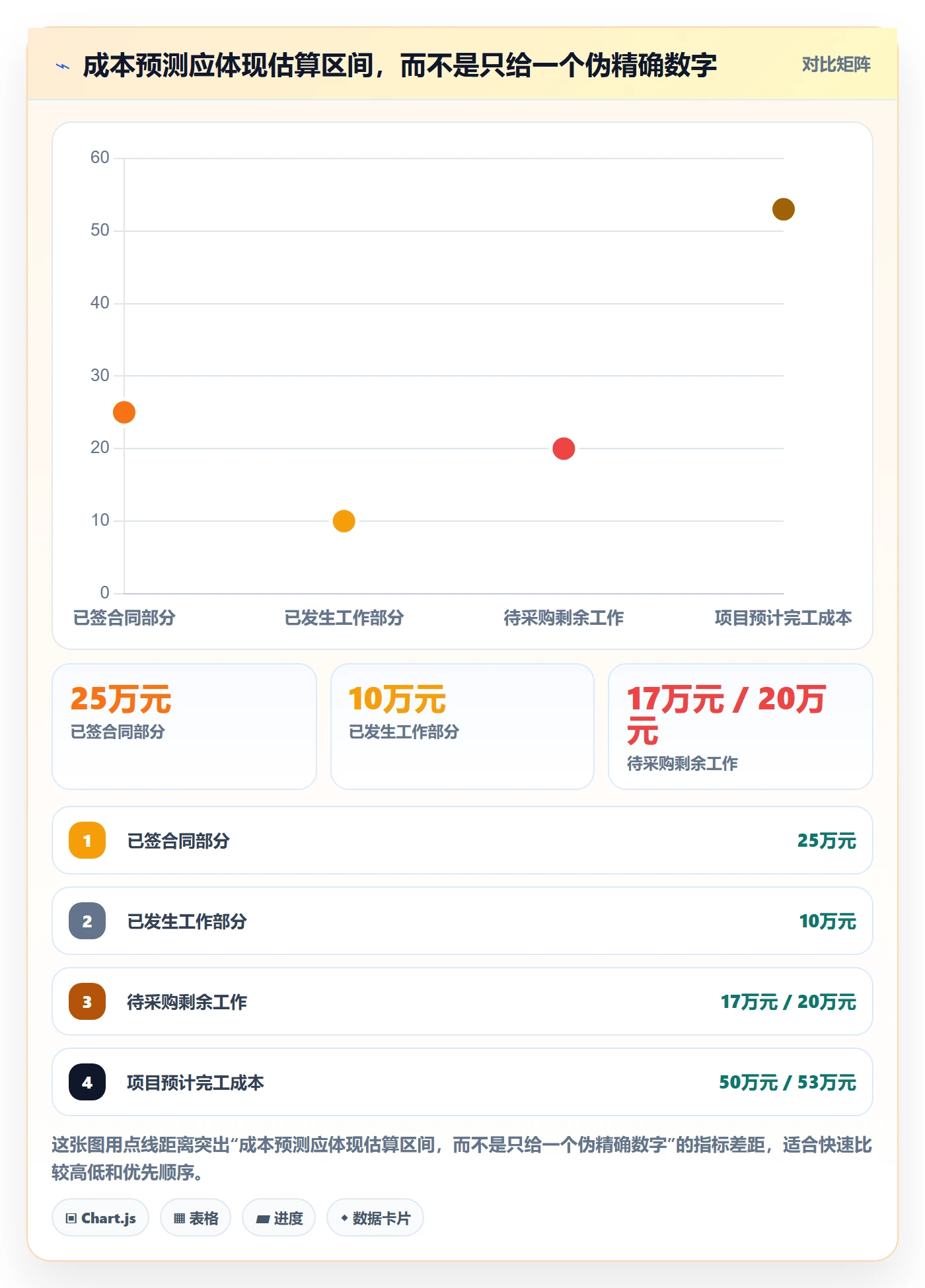The width and height of the screenshot is (925, 1288).
Task: Click the 25万元 value in first list row
Action: point(827,841)
